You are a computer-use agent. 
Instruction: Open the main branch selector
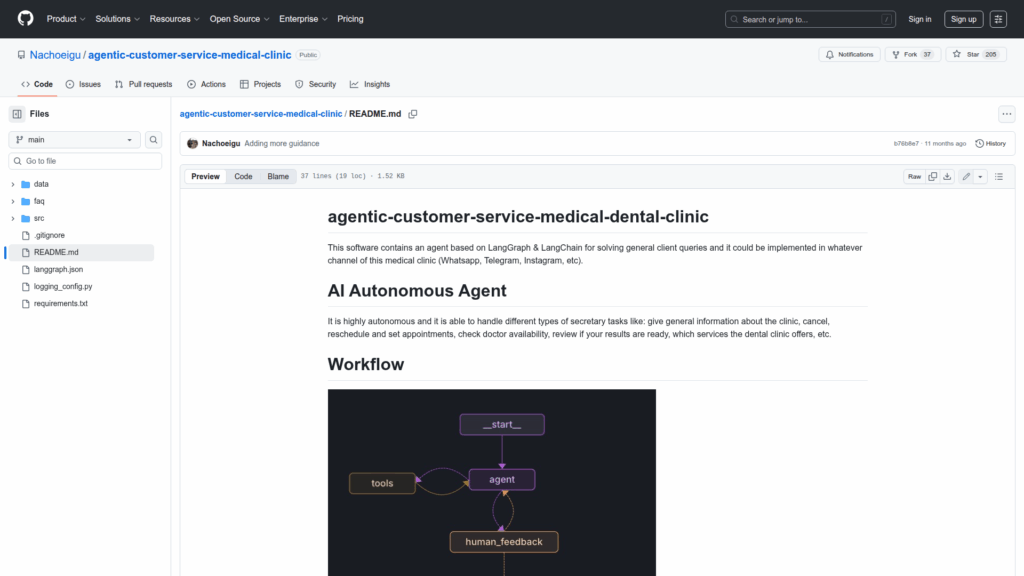[74, 140]
